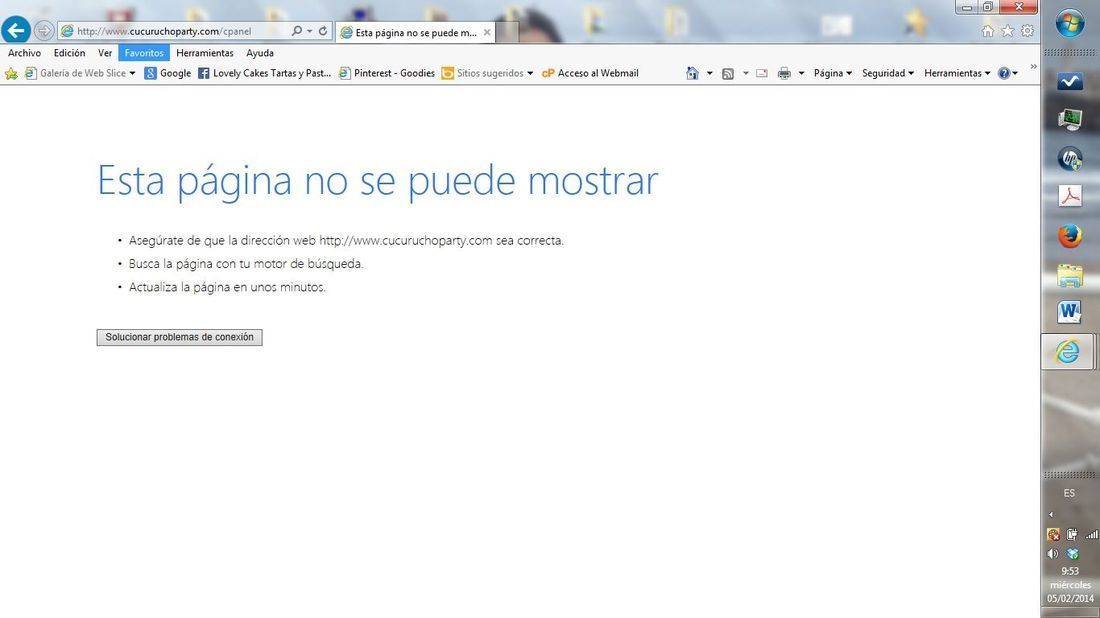Screen dimensions: 1100x618
Task: Open the command bar Herramientas dropdown
Action: 957,73
